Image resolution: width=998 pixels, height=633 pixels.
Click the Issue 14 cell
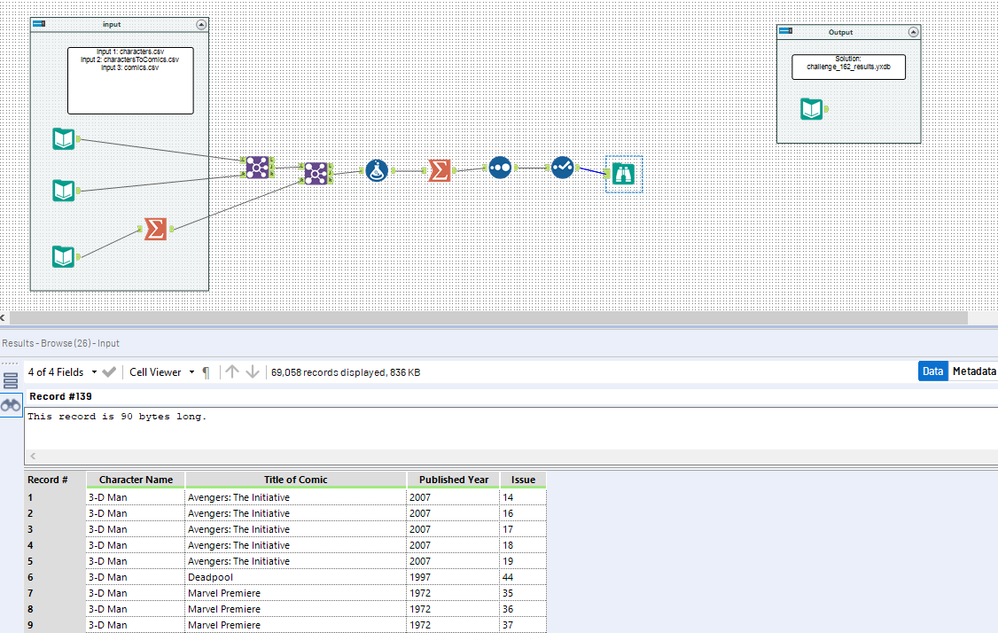(x=523, y=497)
